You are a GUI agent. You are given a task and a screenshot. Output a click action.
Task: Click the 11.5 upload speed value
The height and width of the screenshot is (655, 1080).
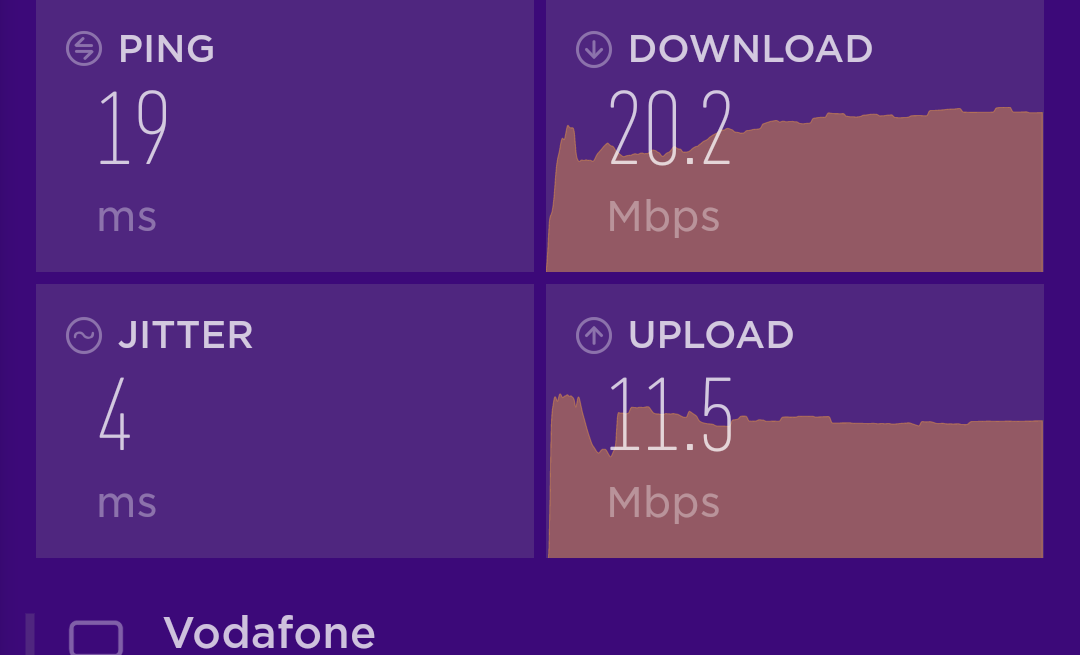tap(670, 414)
